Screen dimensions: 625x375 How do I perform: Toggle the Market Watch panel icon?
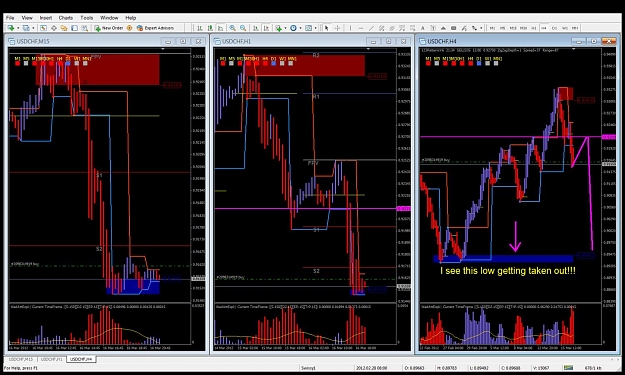[x=43, y=28]
